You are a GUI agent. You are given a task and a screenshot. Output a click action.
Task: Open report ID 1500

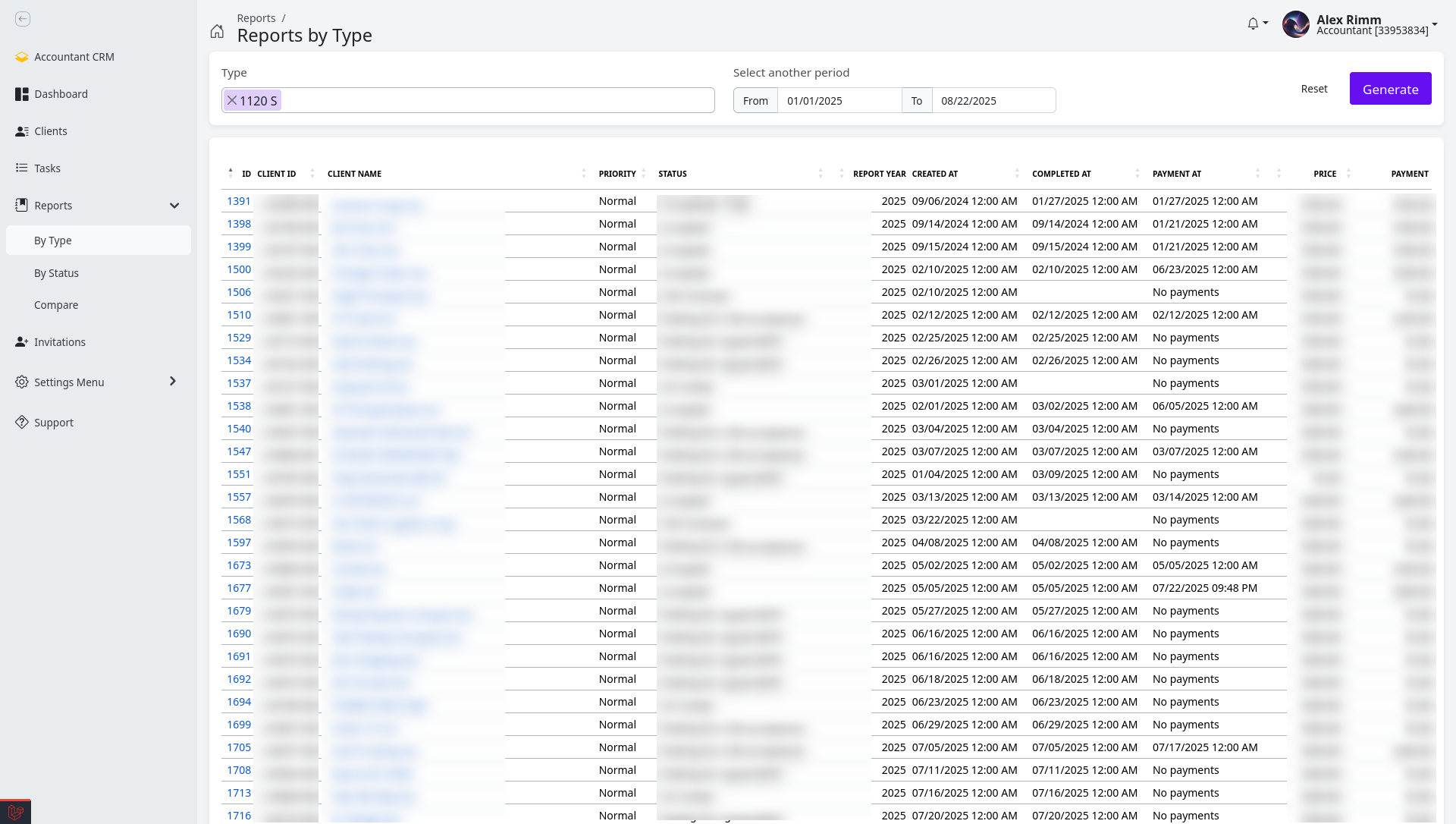tap(238, 269)
